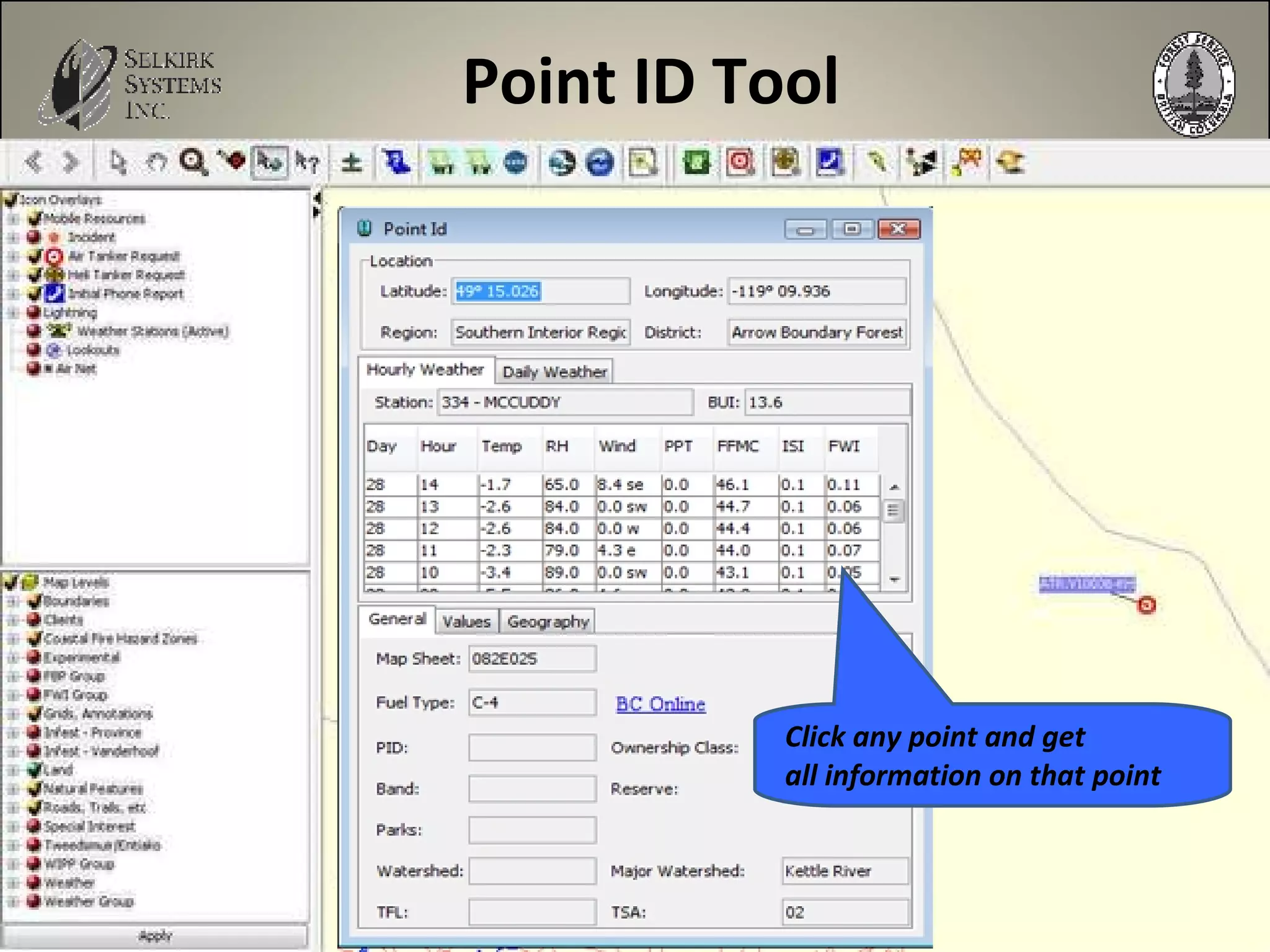
Task: Toggle the Boundaries map level checkmark
Action: pos(35,601)
